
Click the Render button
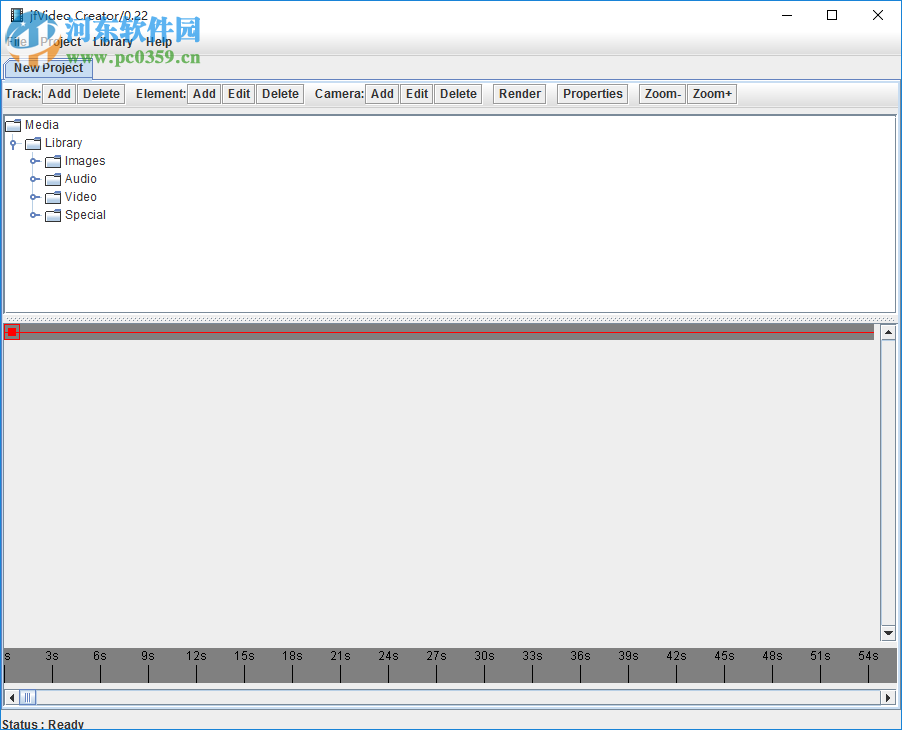(519, 93)
